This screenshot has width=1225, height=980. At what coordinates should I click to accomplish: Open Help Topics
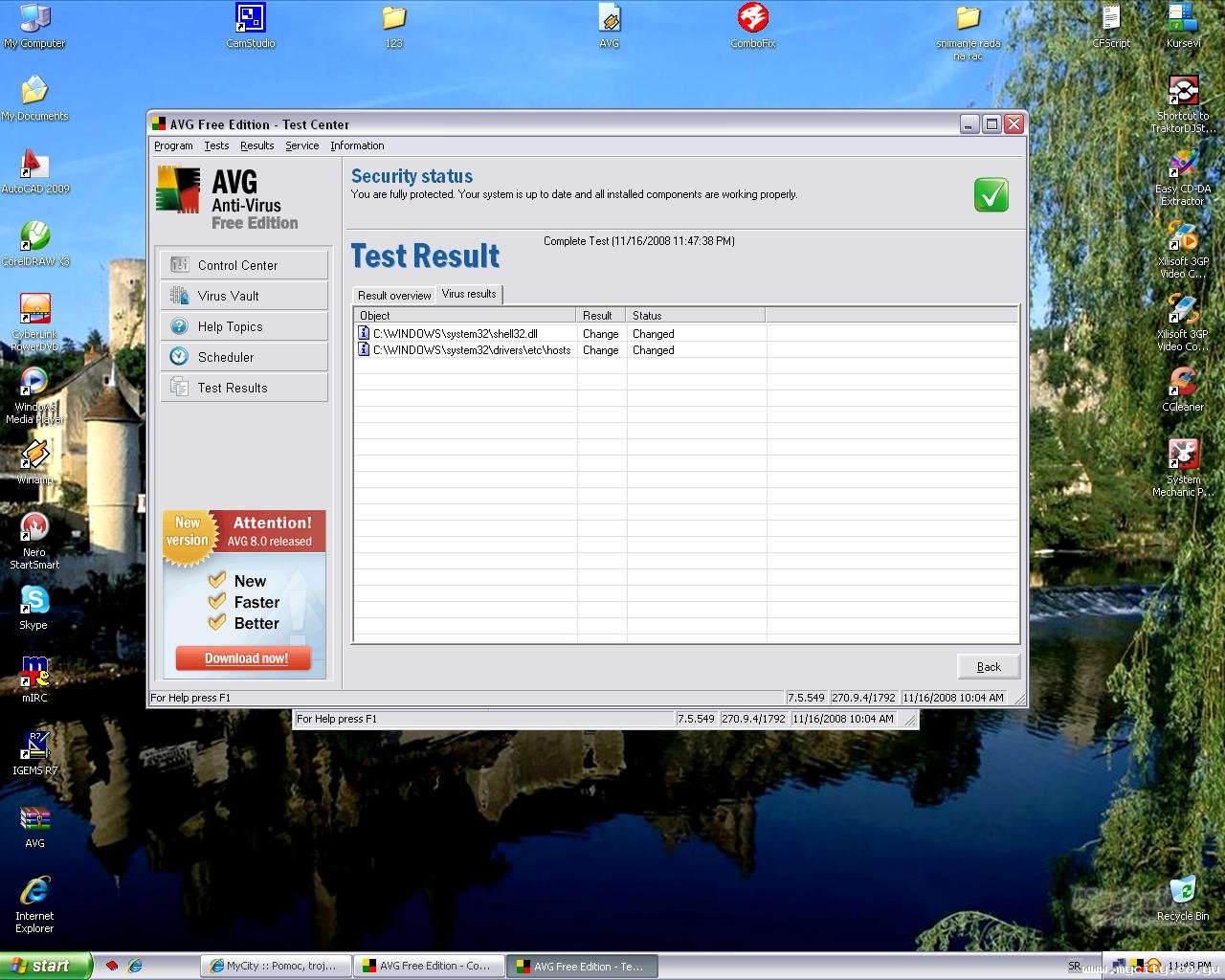point(244,326)
